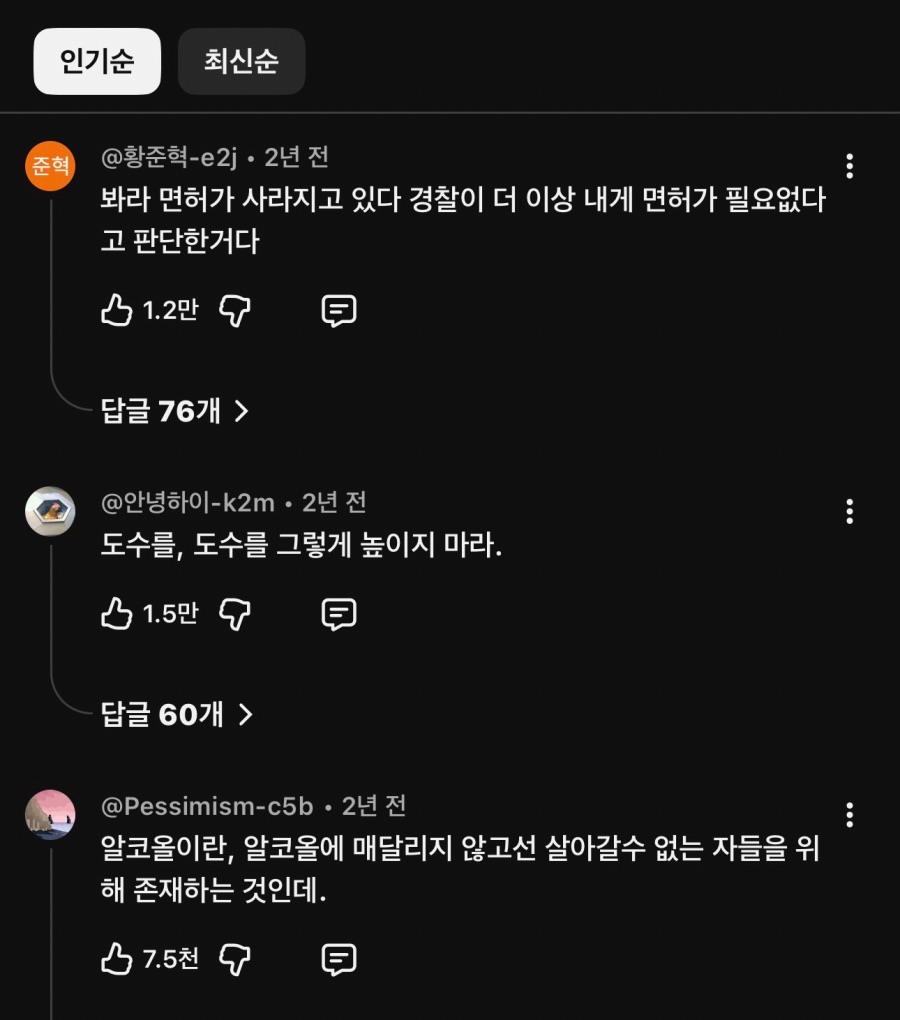Dislike the comment by @황준혁-e2j

235,311
